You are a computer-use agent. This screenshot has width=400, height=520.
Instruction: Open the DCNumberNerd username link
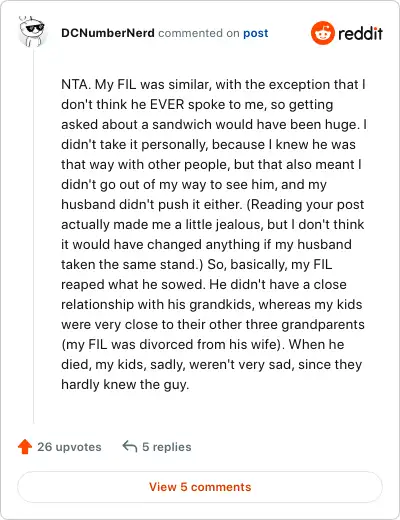108,33
